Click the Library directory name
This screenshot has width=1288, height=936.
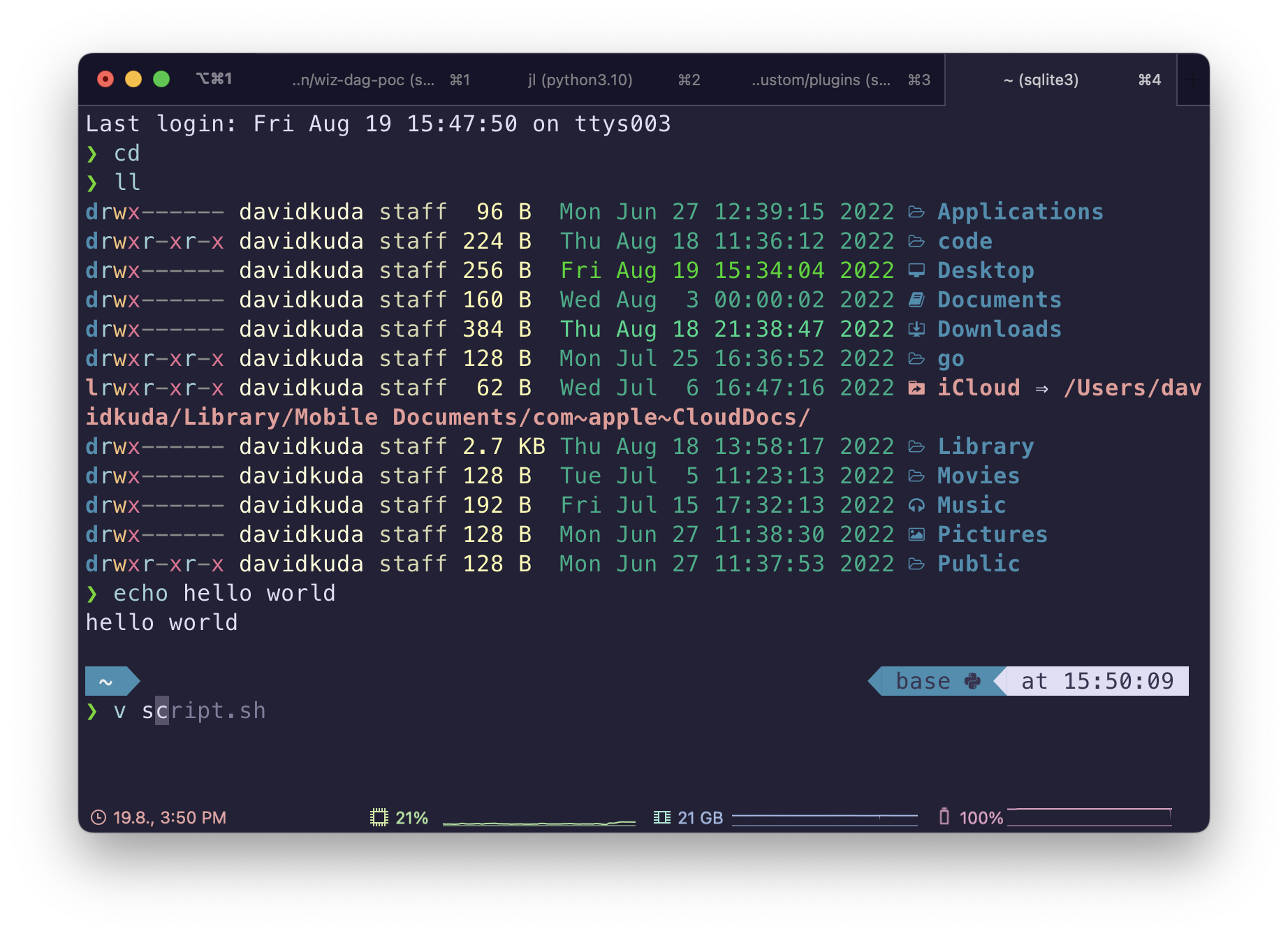pos(986,446)
